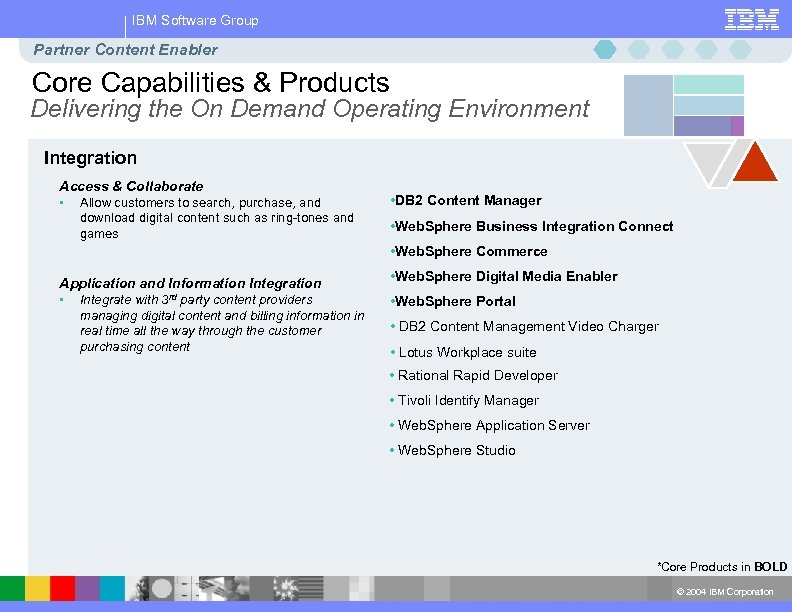792x612 pixels.
Task: Click 'Delivering the On Demand Operating Environment'
Action: 310,109
